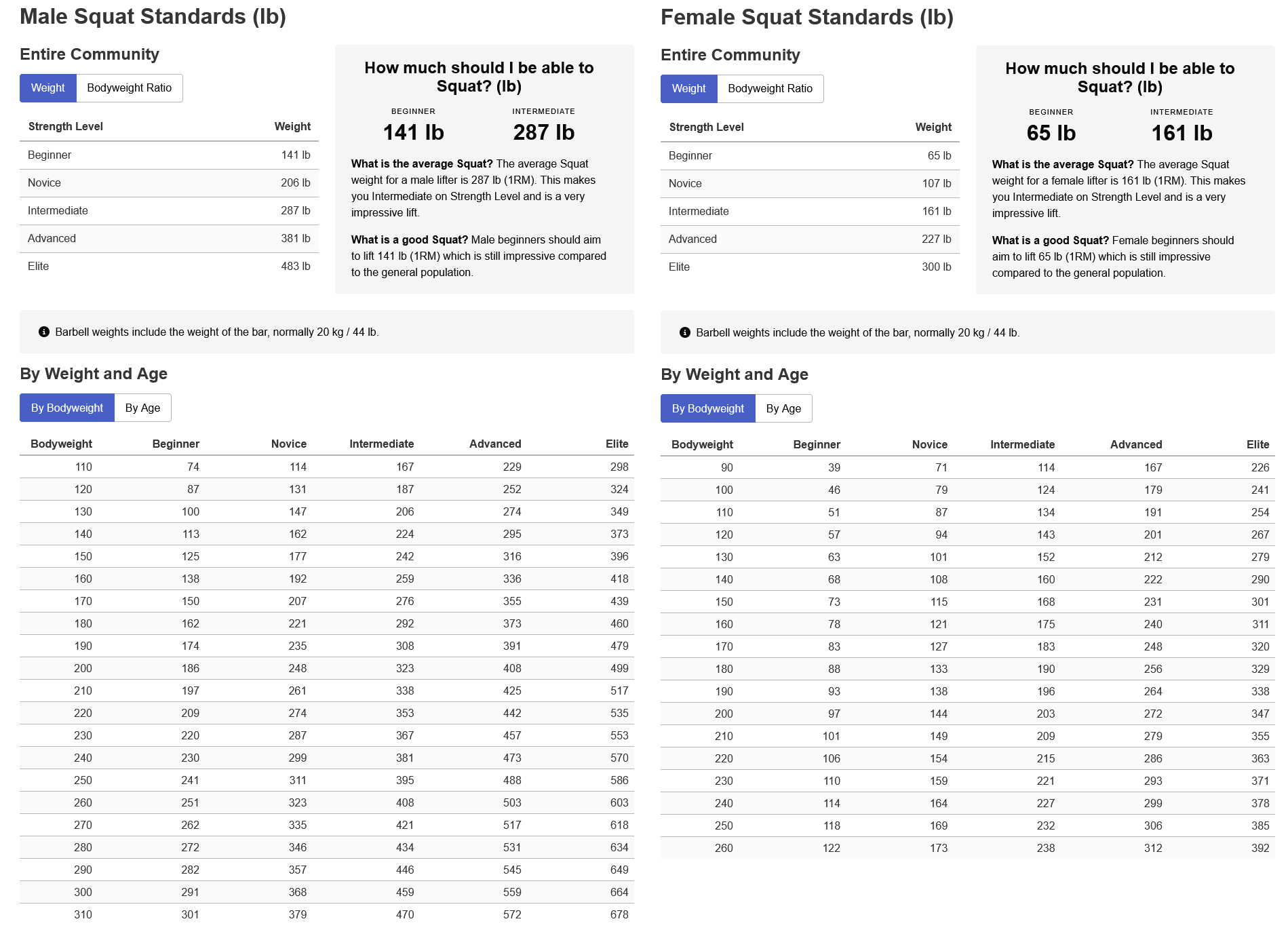Click male Intermediate row showing 287 lb
Image resolution: width=1288 pixels, height=932 pixels.
click(x=169, y=211)
